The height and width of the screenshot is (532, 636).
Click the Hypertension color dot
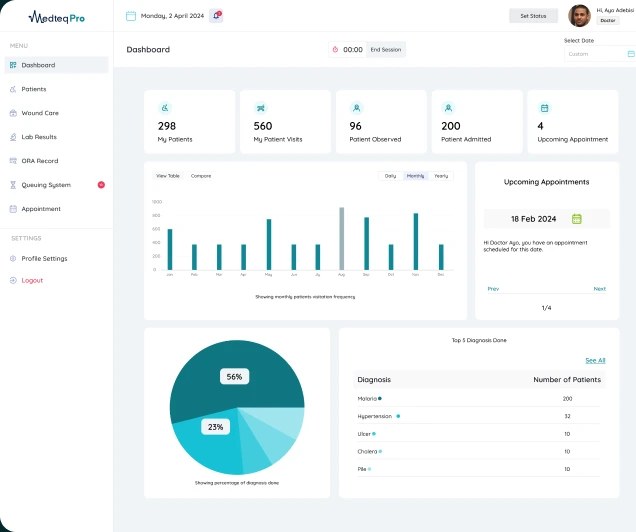click(398, 416)
